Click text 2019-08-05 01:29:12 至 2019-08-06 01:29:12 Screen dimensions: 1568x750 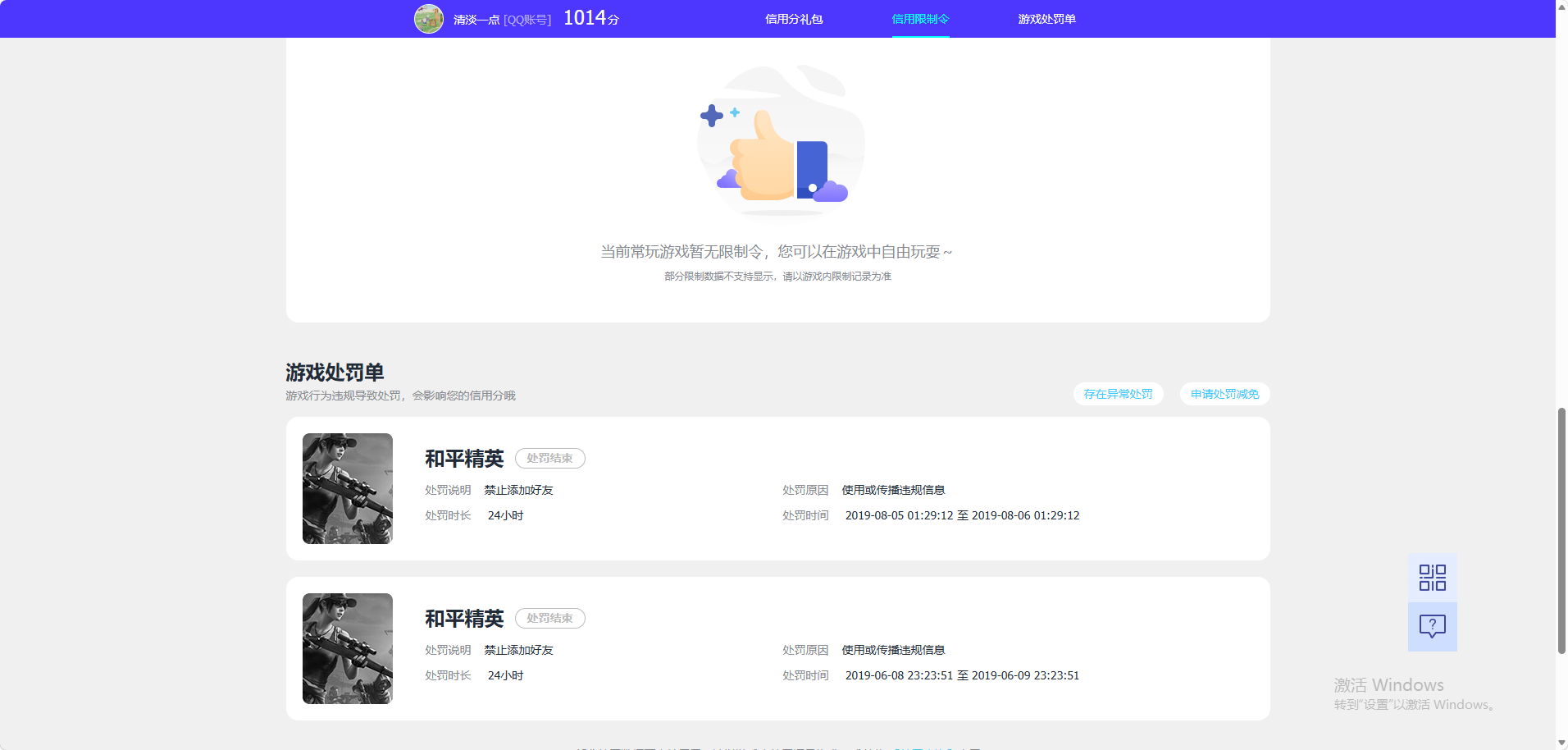point(962,515)
